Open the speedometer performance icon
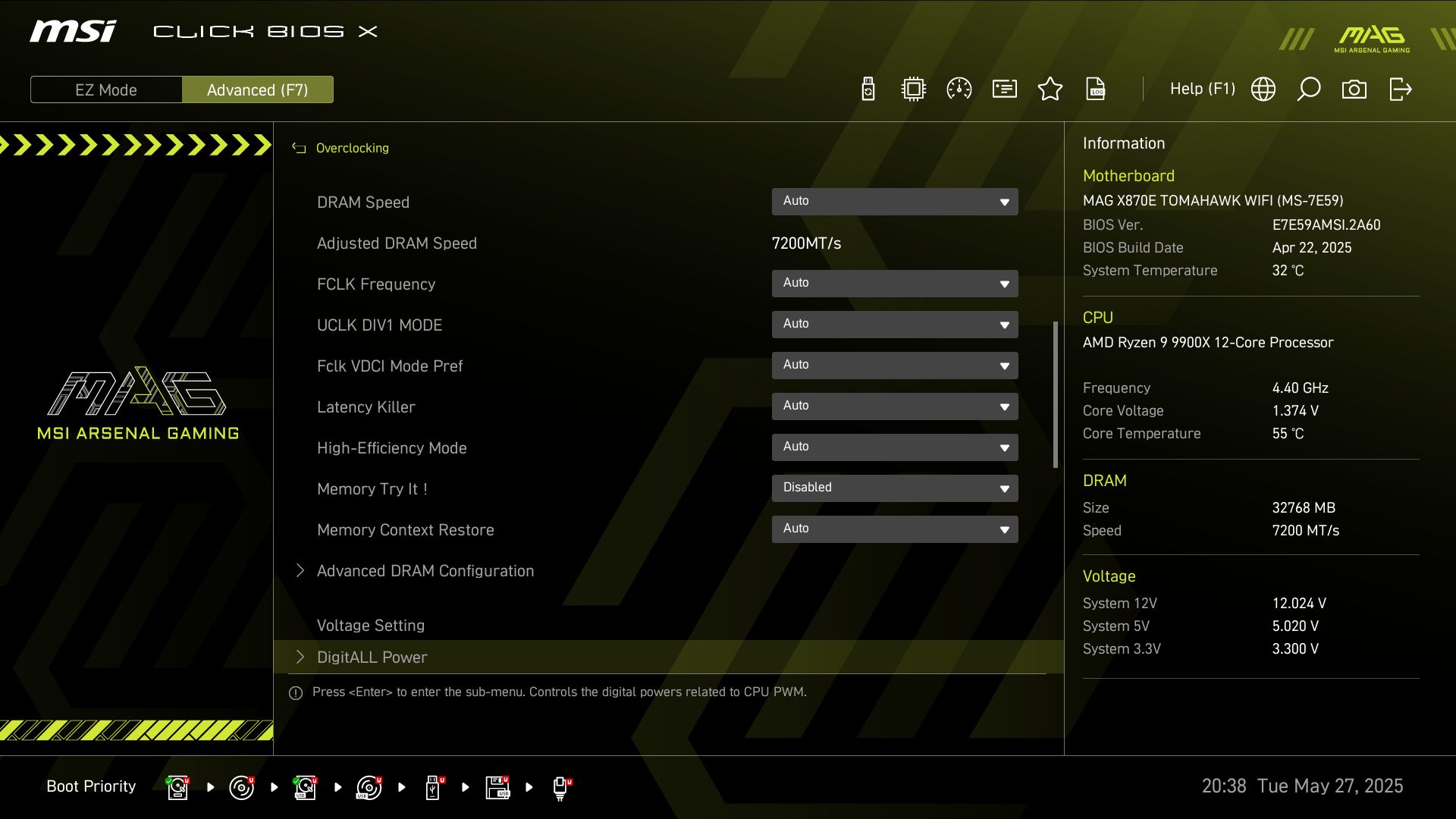 pos(959,89)
